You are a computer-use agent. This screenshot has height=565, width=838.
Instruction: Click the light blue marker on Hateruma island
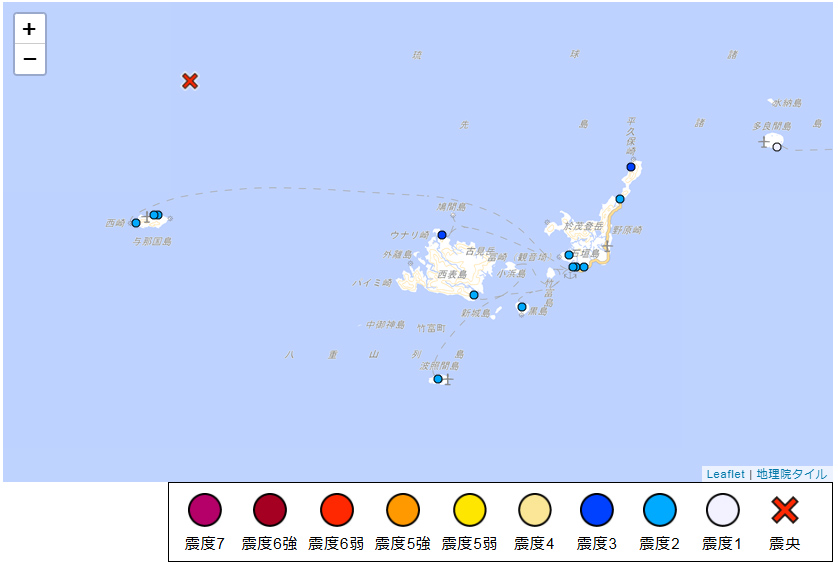click(x=438, y=379)
